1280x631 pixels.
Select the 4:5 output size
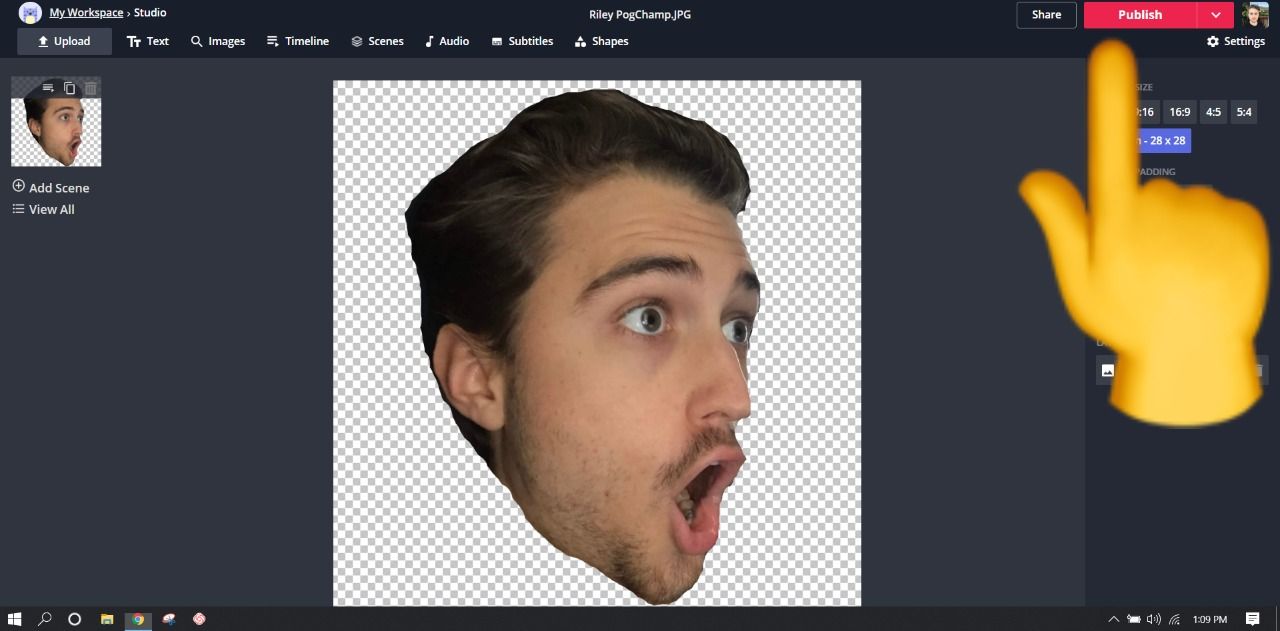[x=1213, y=112]
